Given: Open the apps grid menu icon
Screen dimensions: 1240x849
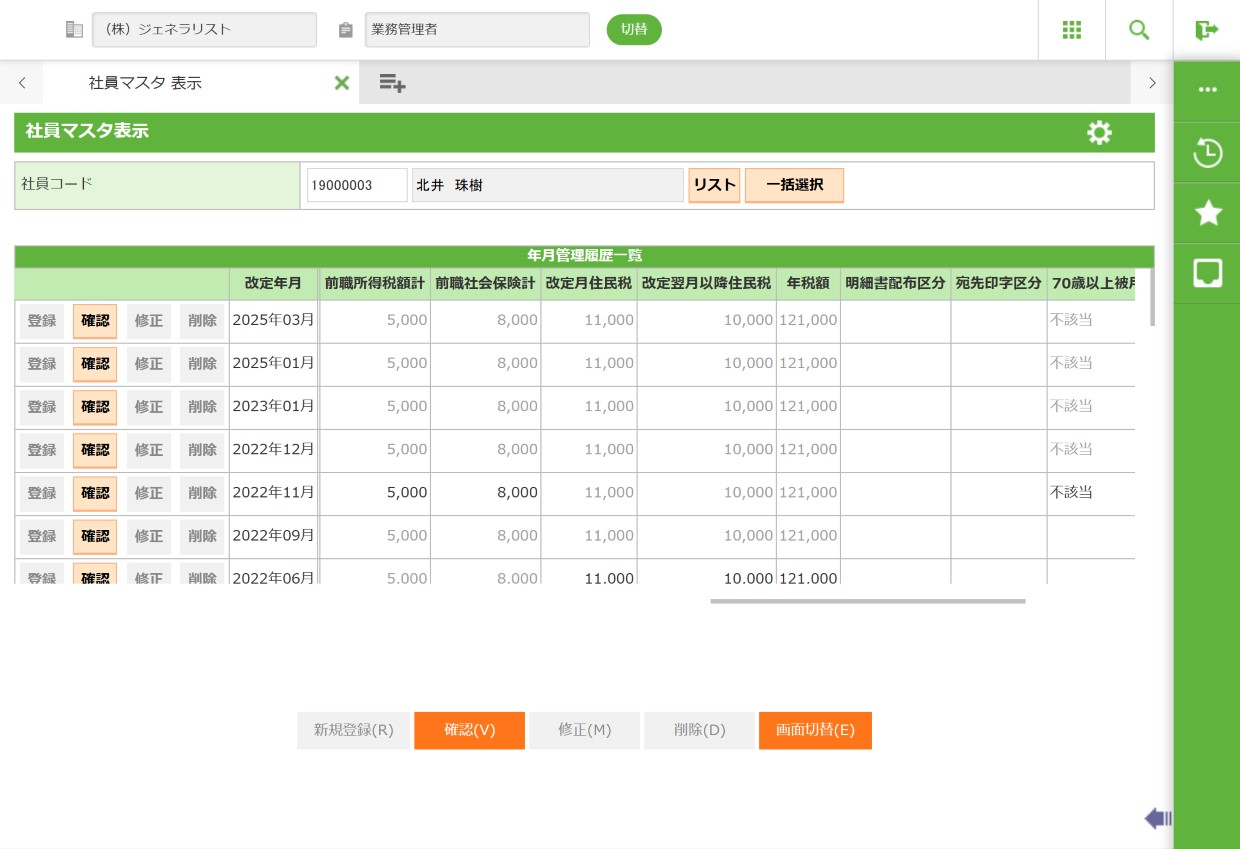Looking at the screenshot, I should [1072, 30].
